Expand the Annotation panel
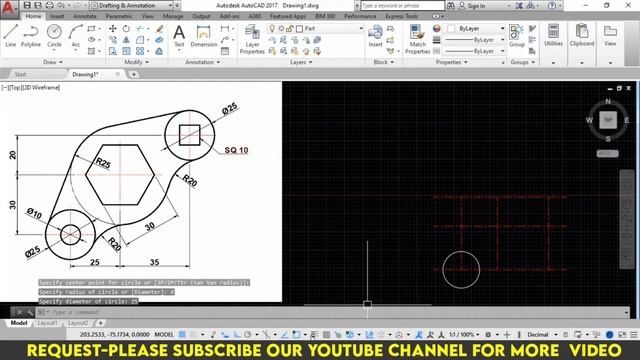 [x=203, y=62]
